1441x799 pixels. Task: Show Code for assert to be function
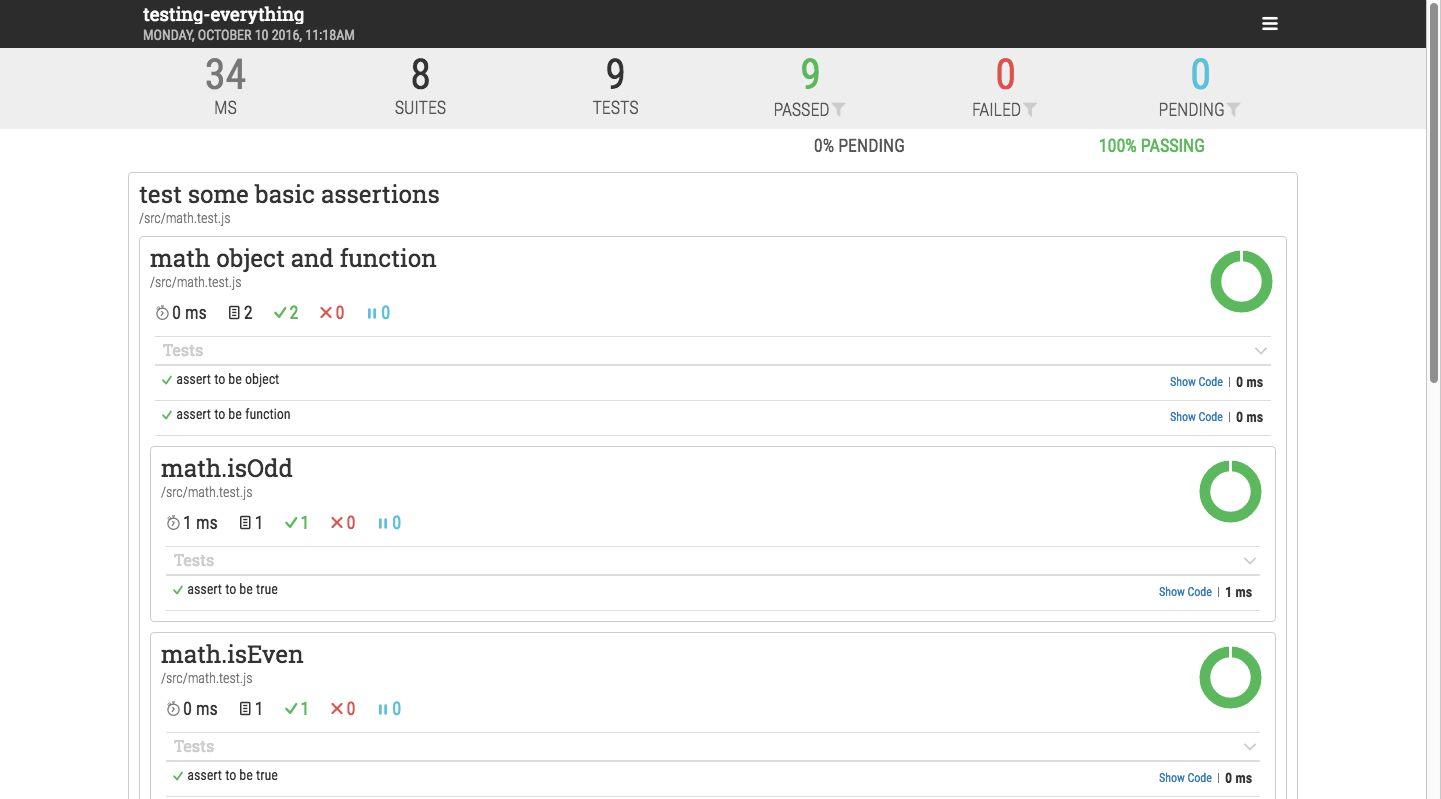tap(1196, 417)
